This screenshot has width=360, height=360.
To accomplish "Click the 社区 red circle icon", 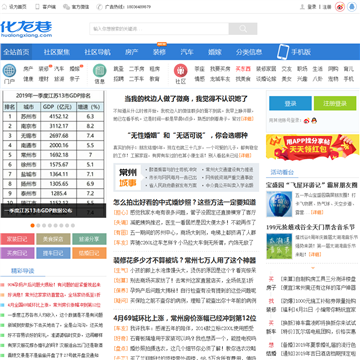I will coord(180,71).
